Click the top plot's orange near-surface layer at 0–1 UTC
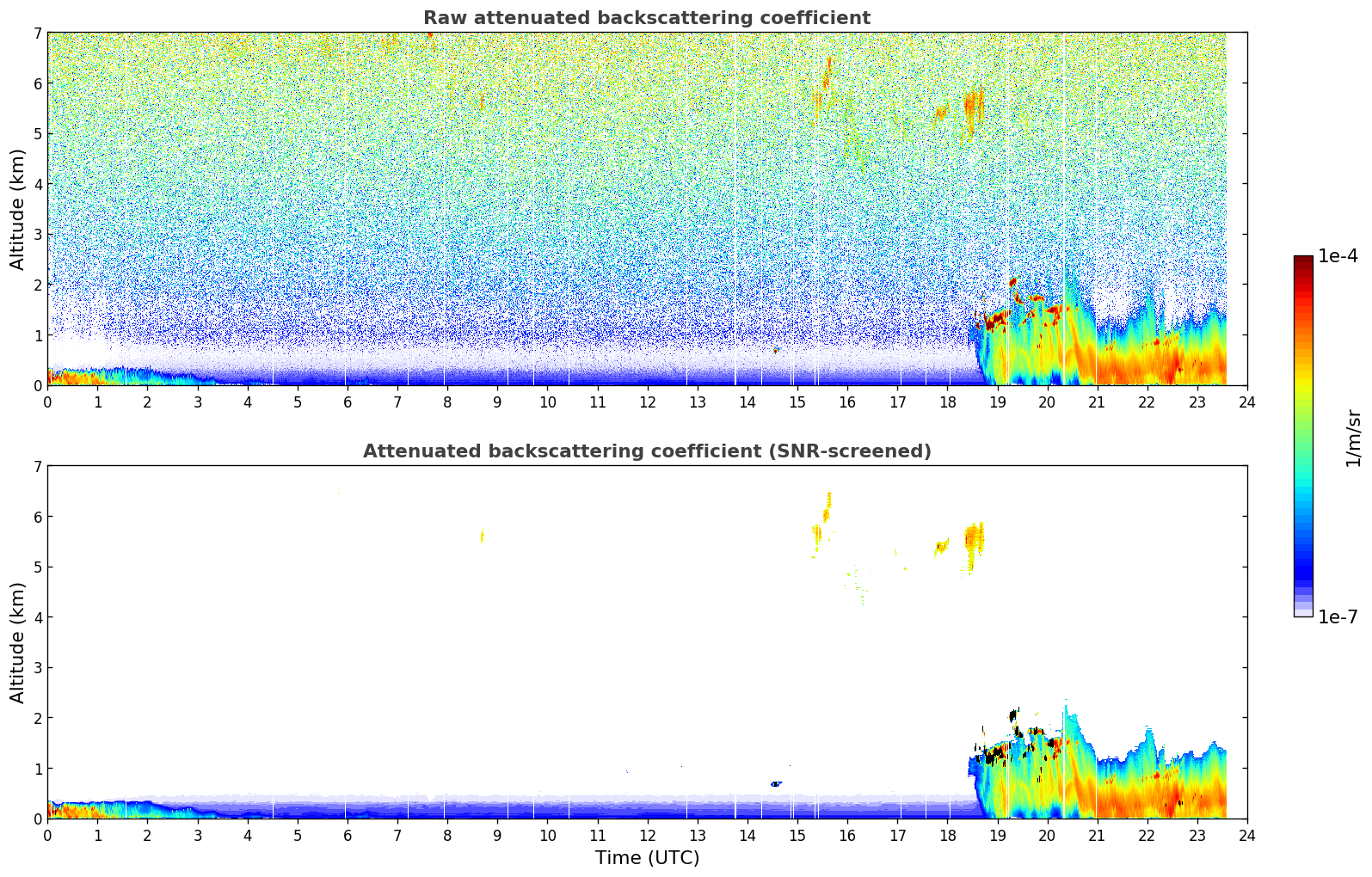This screenshot has height=877, width=1372. (75, 376)
